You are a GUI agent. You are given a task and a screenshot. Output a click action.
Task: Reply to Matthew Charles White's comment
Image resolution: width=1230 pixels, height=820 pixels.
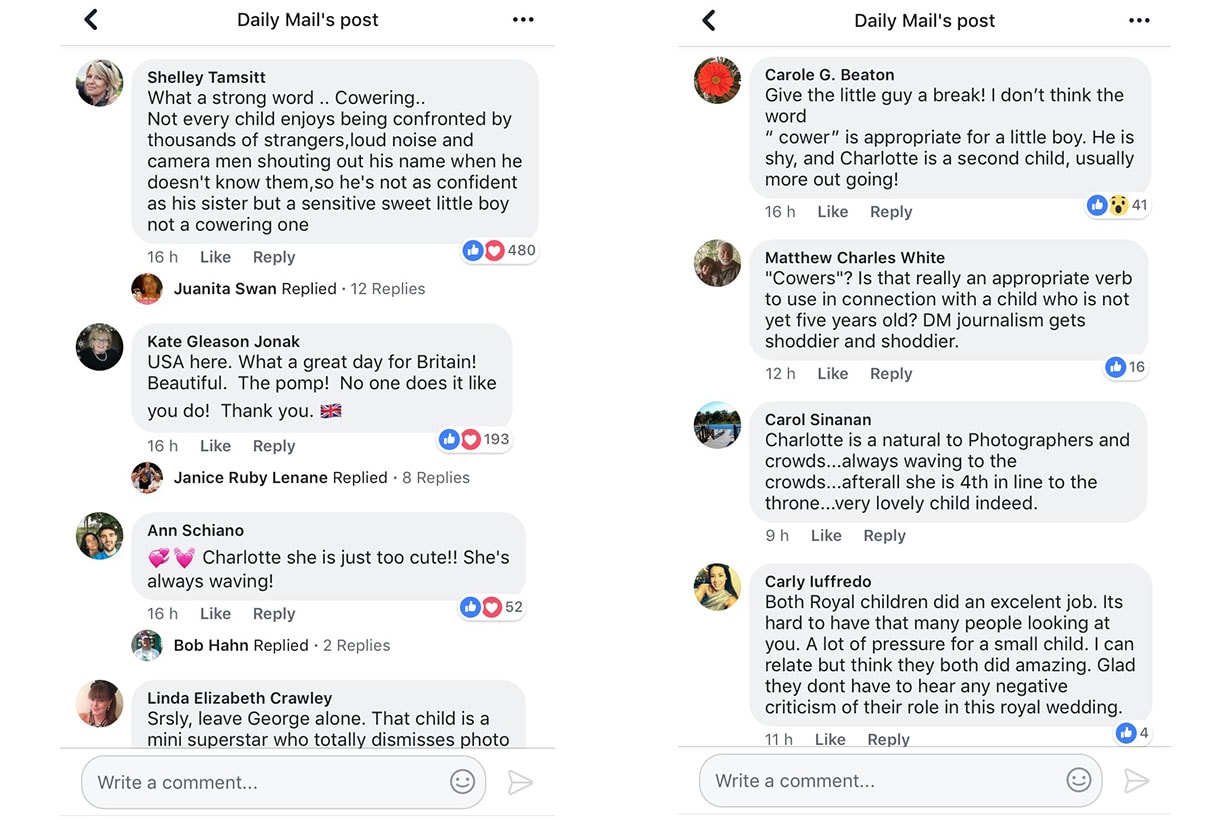click(890, 373)
